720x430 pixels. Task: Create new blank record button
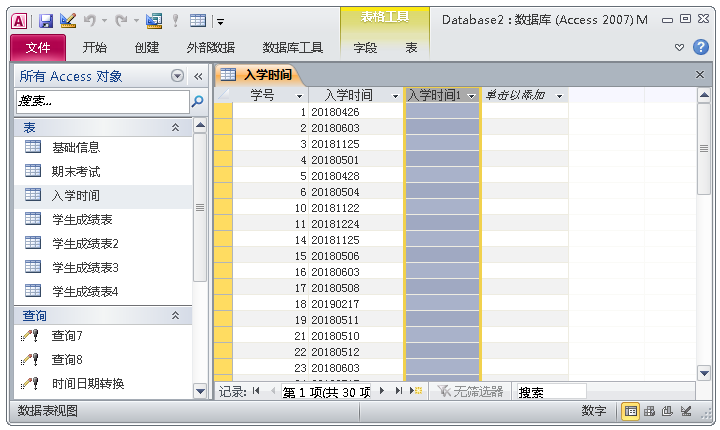click(416, 391)
